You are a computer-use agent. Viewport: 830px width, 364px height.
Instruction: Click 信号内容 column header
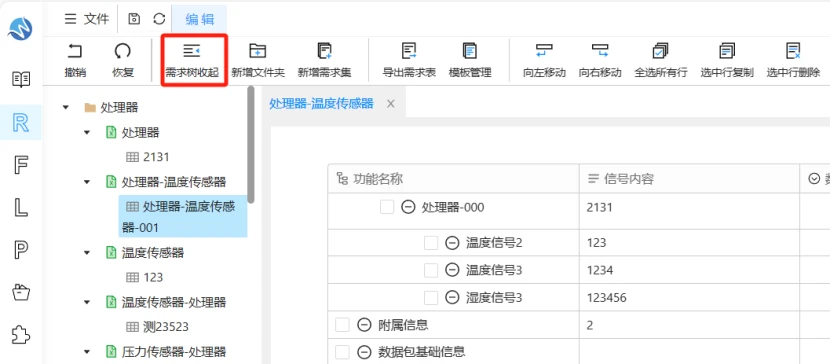(x=689, y=179)
